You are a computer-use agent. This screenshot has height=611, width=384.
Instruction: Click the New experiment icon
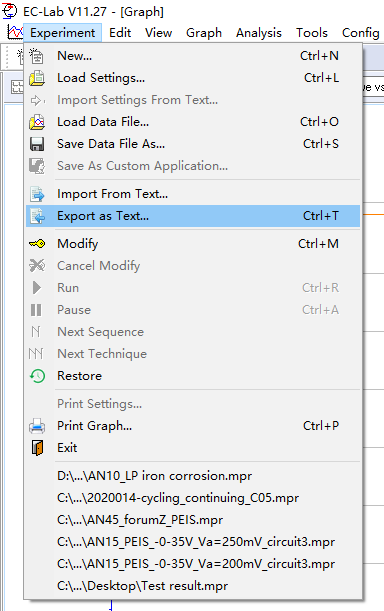click(x=37, y=56)
